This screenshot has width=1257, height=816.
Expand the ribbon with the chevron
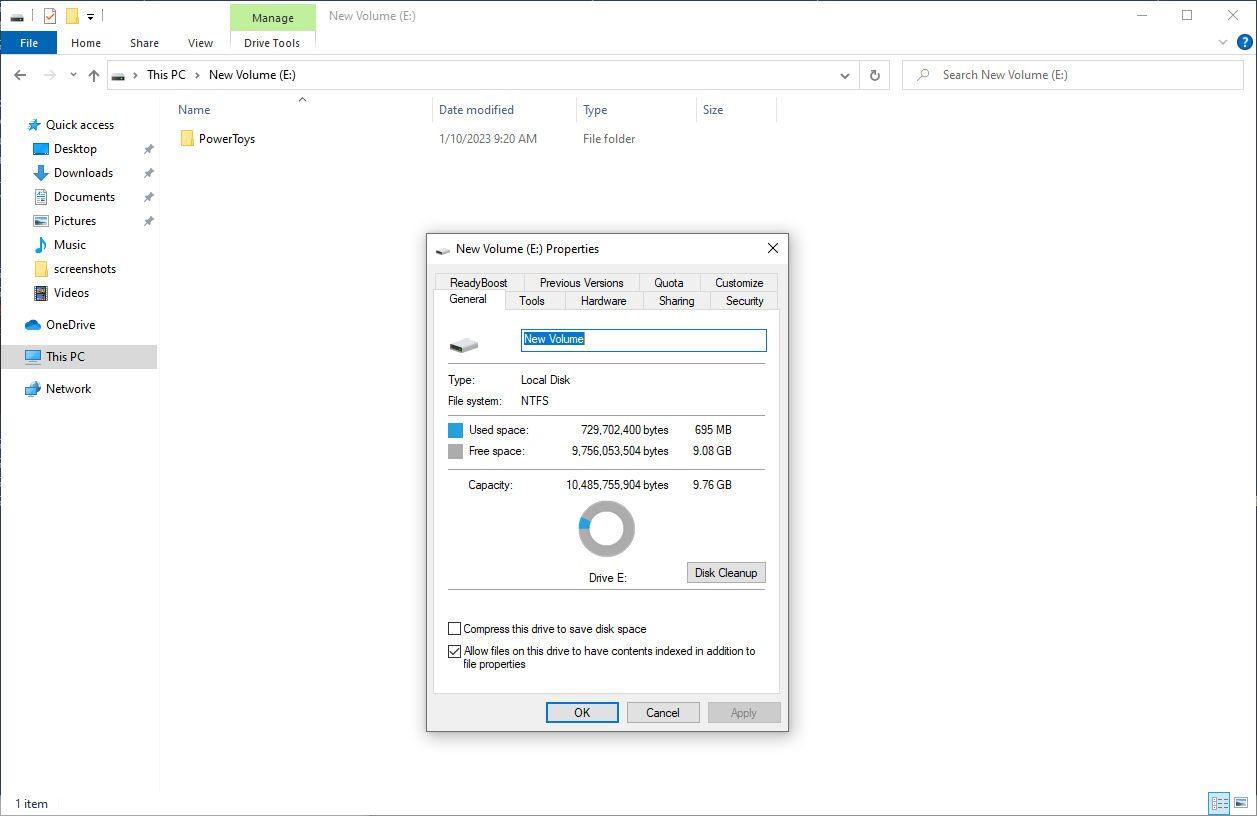[1223, 43]
